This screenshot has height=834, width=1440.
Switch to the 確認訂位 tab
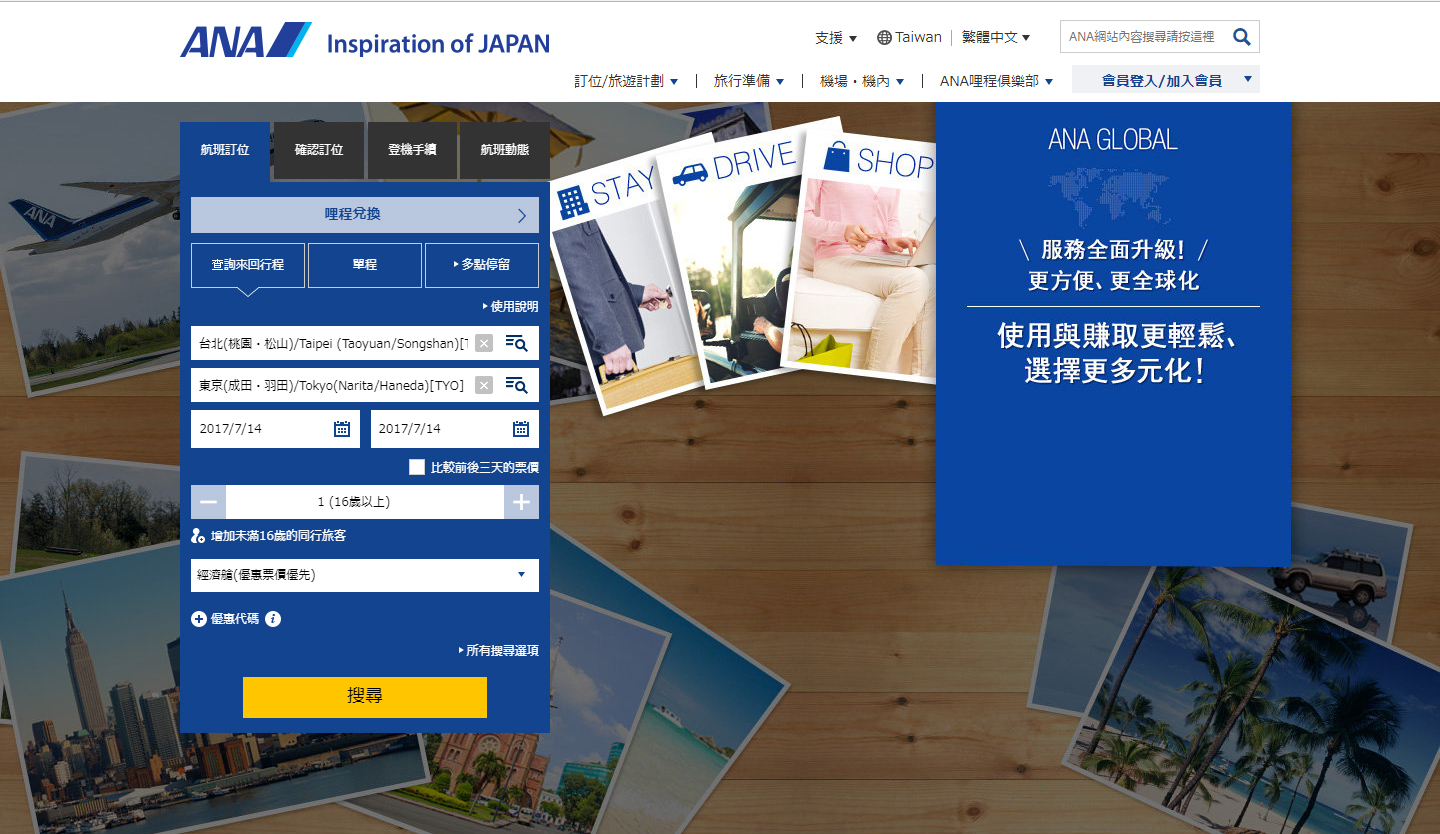point(317,150)
